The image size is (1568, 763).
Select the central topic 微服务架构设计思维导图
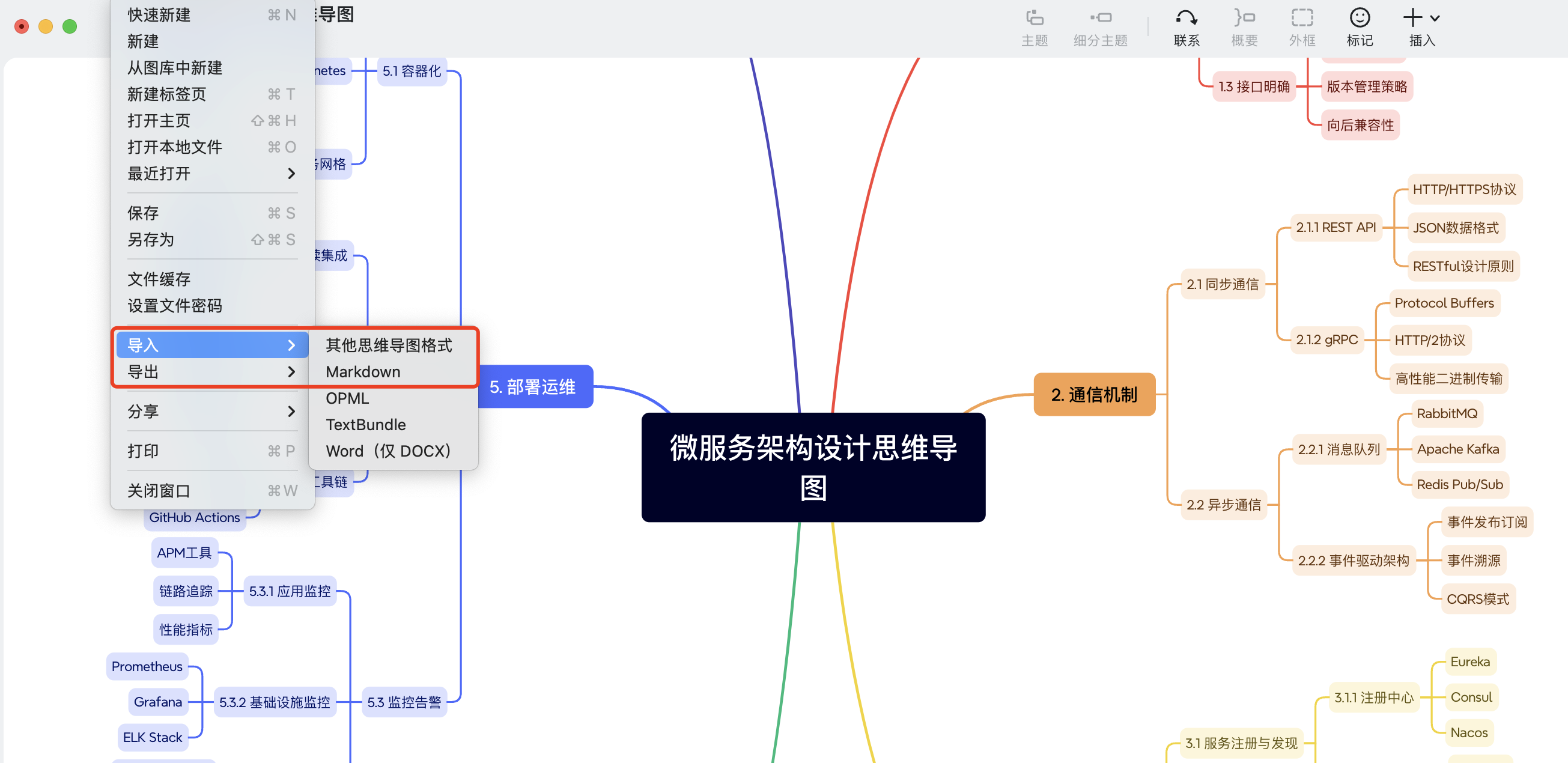[x=813, y=467]
